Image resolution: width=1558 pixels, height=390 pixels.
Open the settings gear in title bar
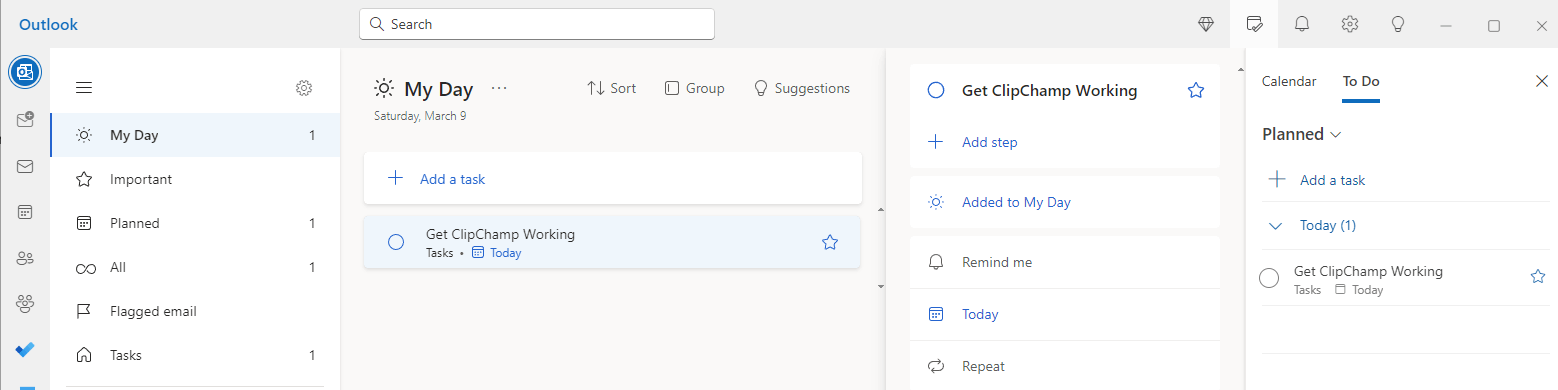(1350, 24)
